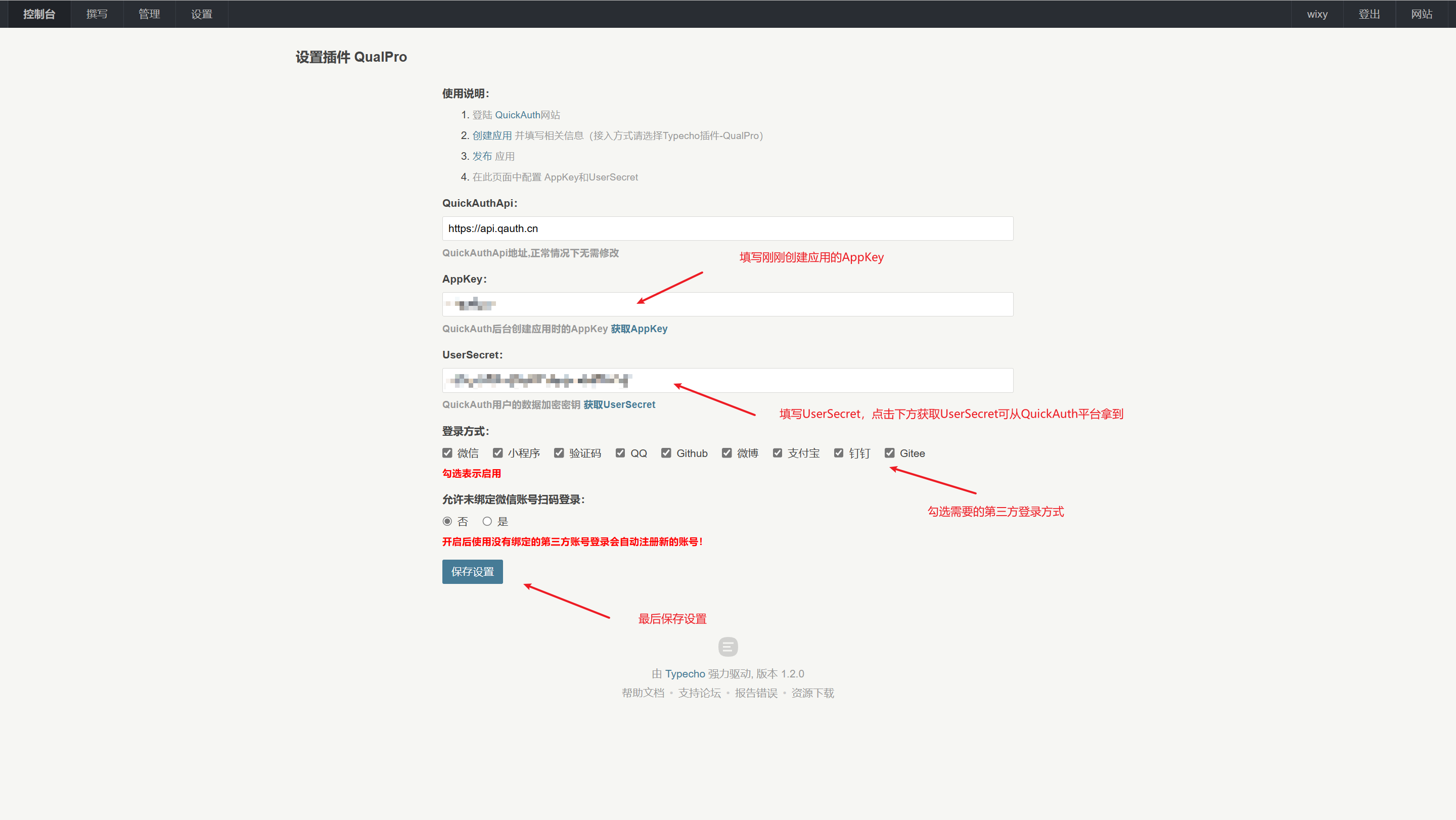The height and width of the screenshot is (820, 1456).
Task: Open the 撰写 menu in top bar
Action: point(97,14)
